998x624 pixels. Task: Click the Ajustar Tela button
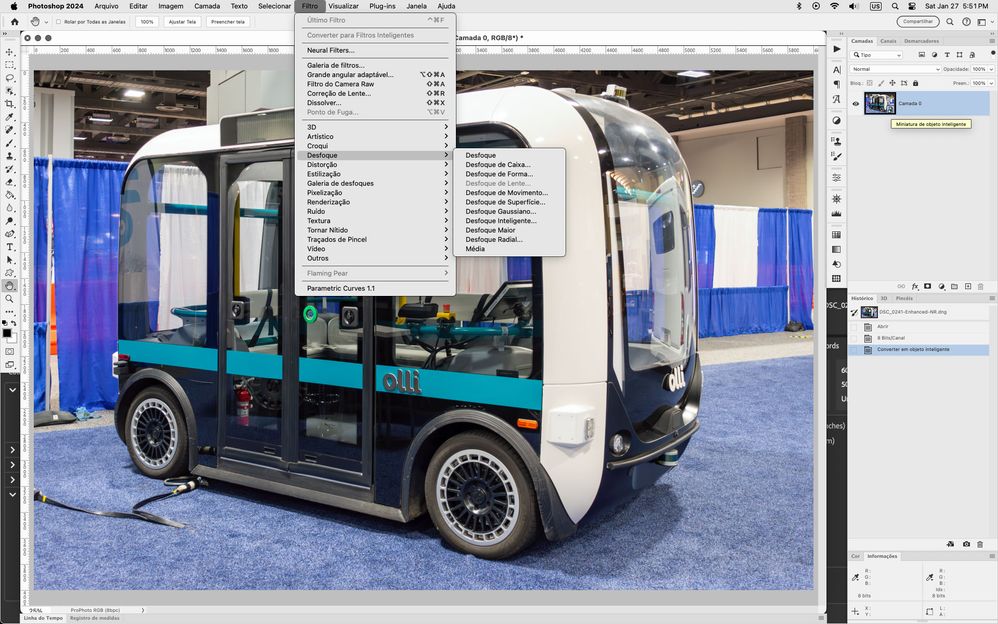pos(182,22)
